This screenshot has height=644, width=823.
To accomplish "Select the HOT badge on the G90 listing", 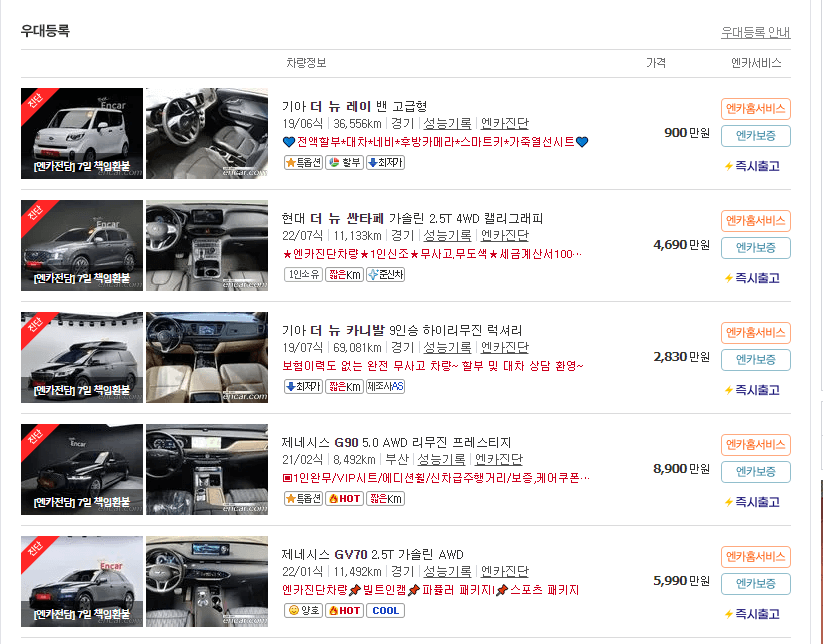I will [344, 498].
